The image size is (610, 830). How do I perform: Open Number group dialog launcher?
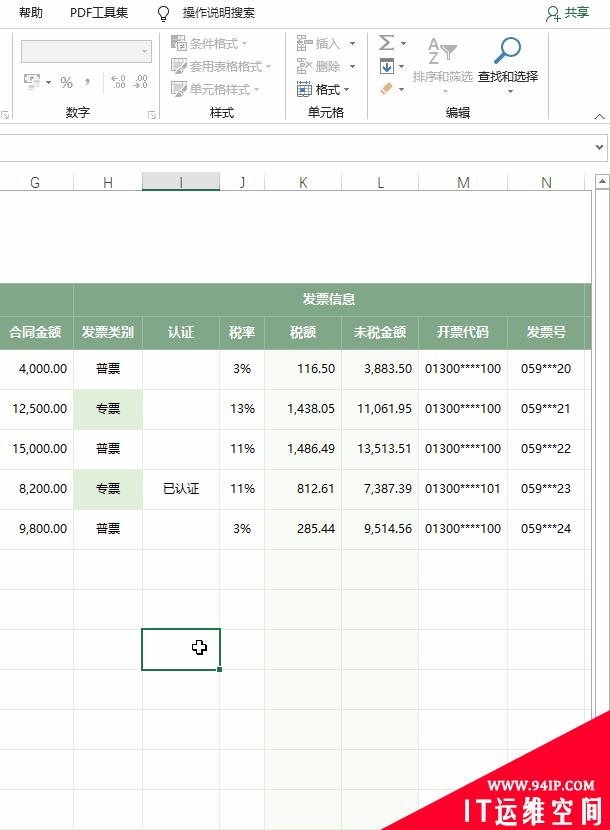(x=152, y=114)
